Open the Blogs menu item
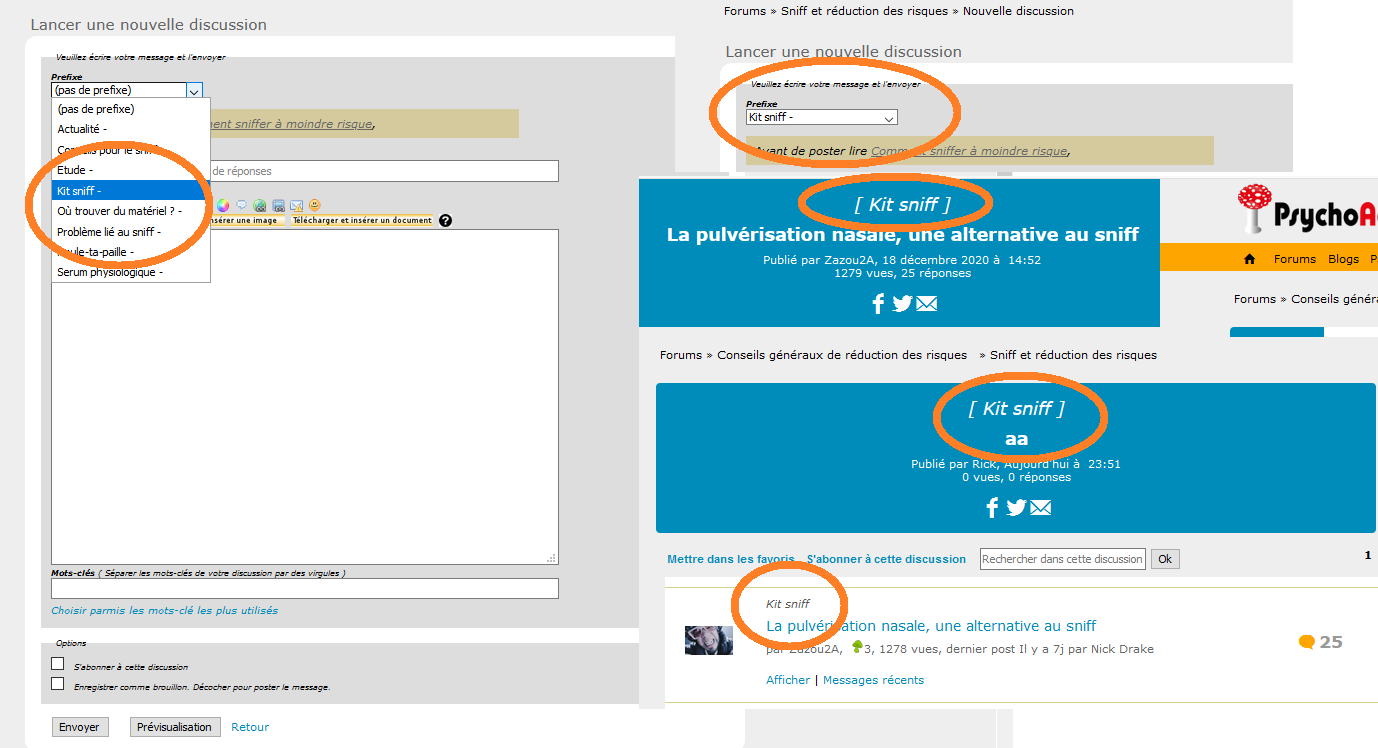 [x=1343, y=259]
